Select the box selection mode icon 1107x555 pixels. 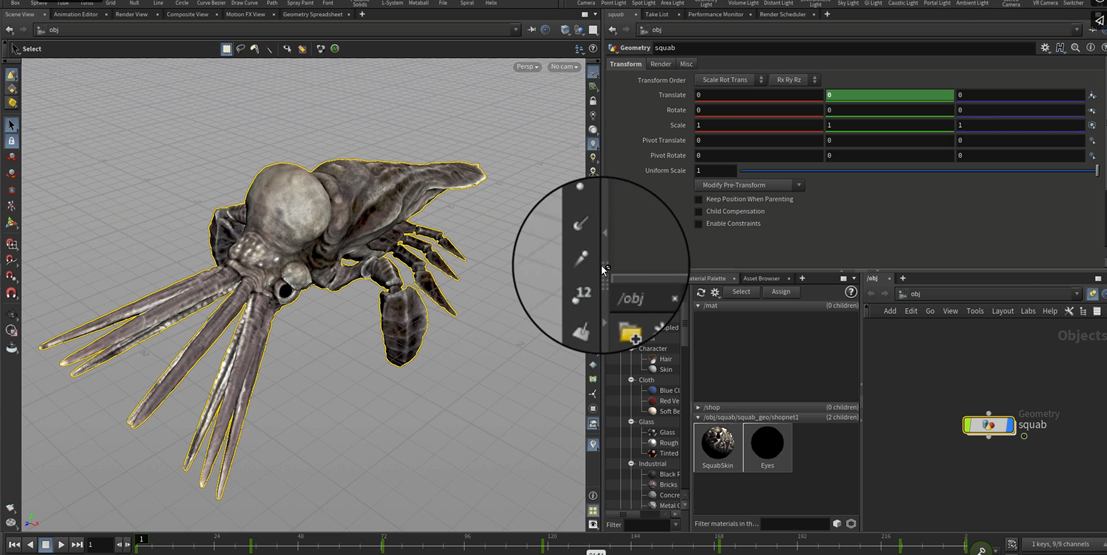pyautogui.click(x=227, y=48)
